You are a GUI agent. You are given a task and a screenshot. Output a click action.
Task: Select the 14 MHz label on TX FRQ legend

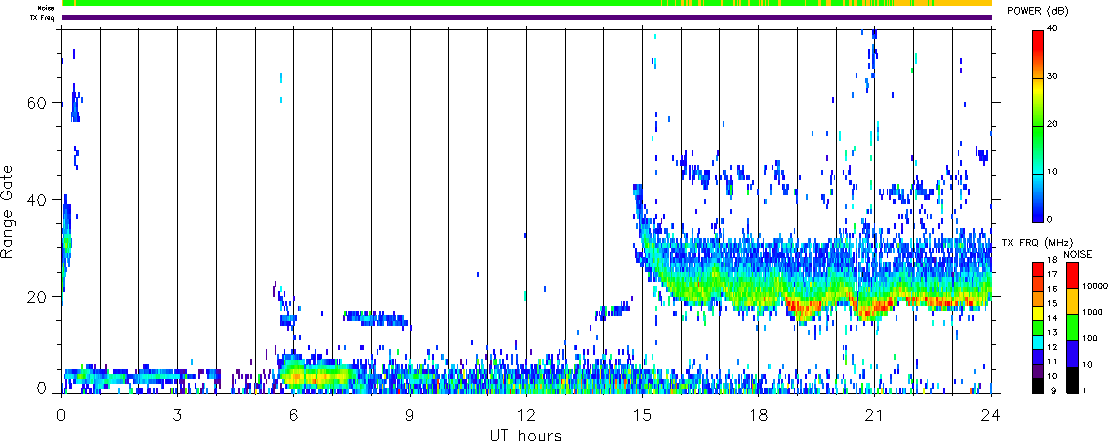tap(1053, 318)
